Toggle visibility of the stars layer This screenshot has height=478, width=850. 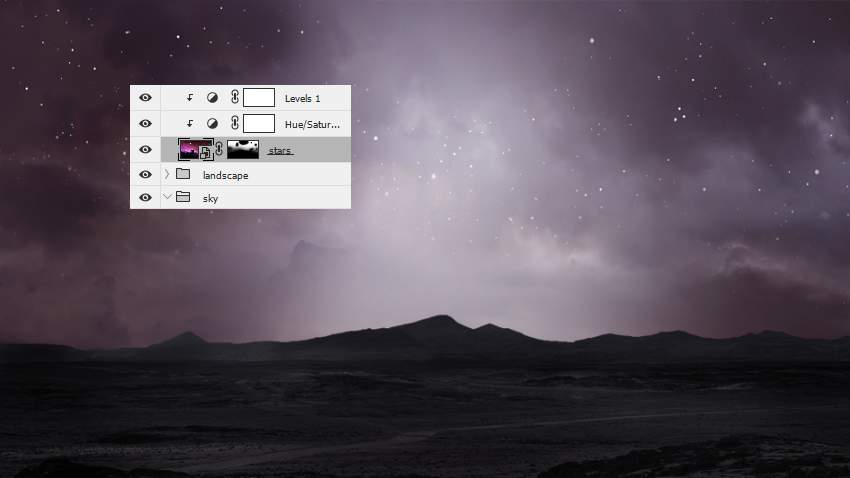(x=145, y=150)
